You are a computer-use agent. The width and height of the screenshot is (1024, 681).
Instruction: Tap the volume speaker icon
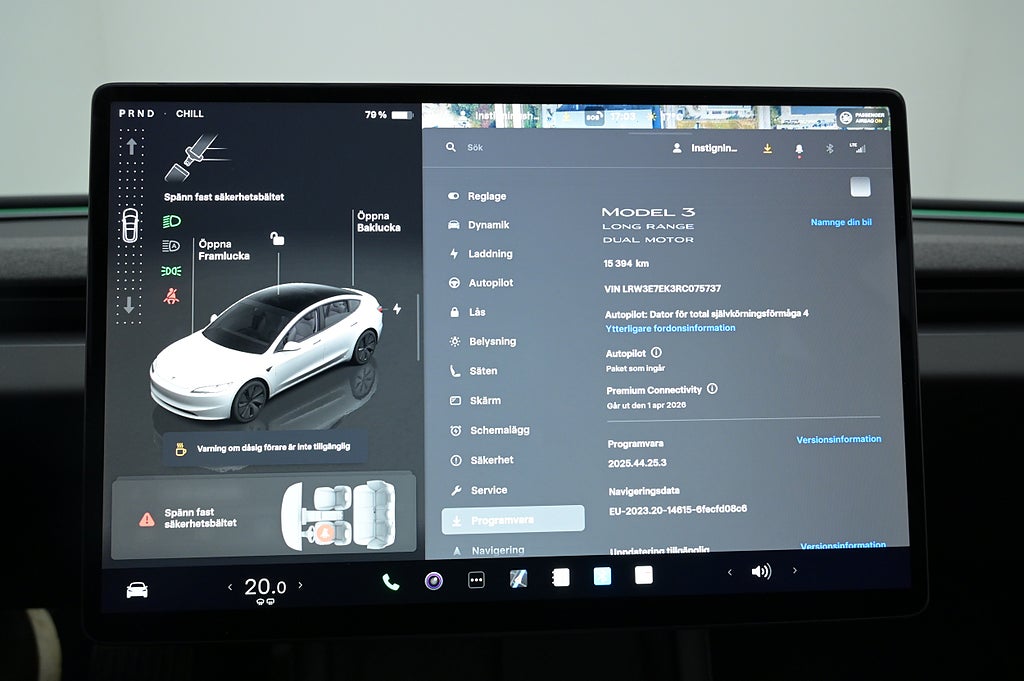(761, 571)
